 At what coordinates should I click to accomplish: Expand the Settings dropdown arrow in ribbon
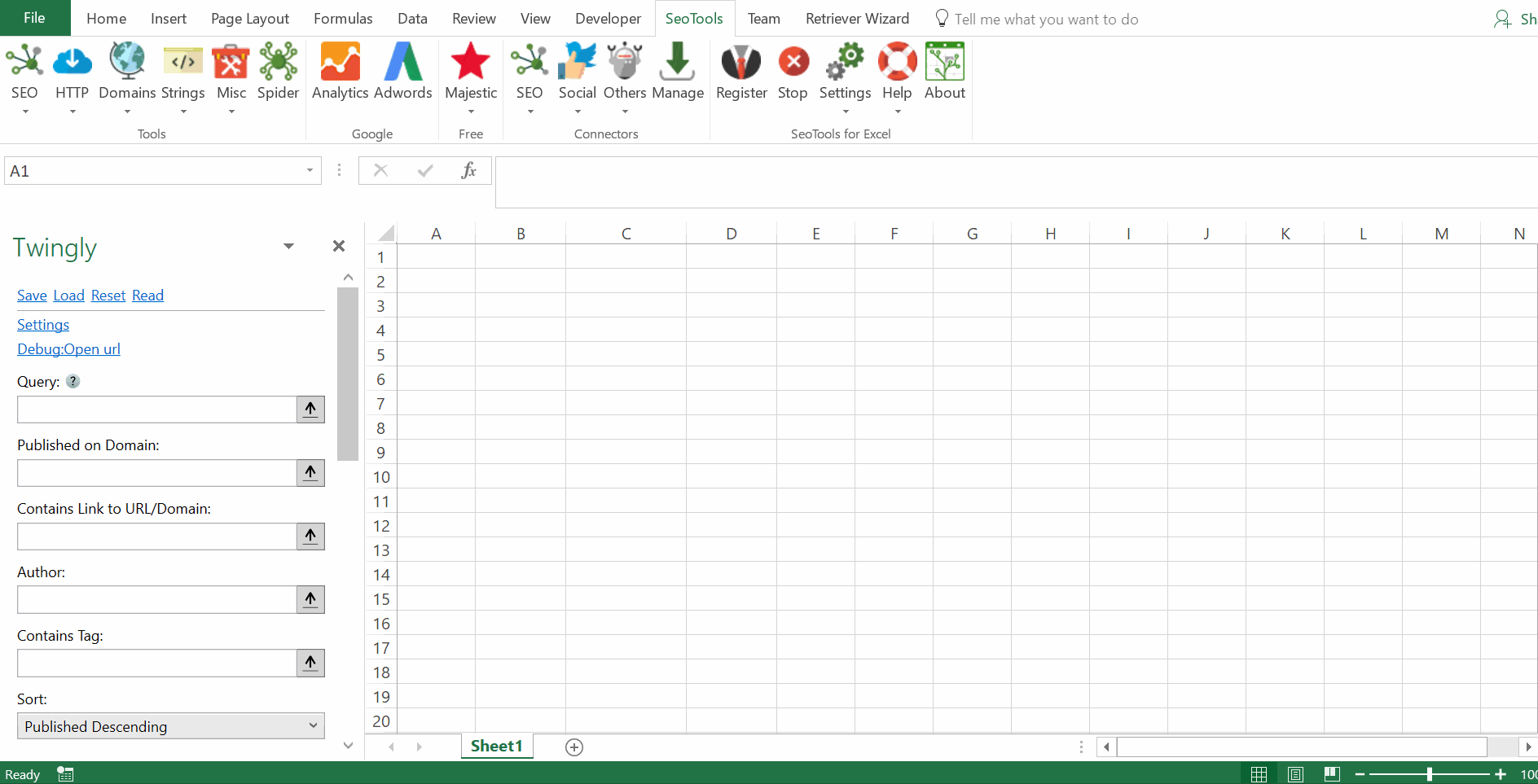click(x=846, y=112)
